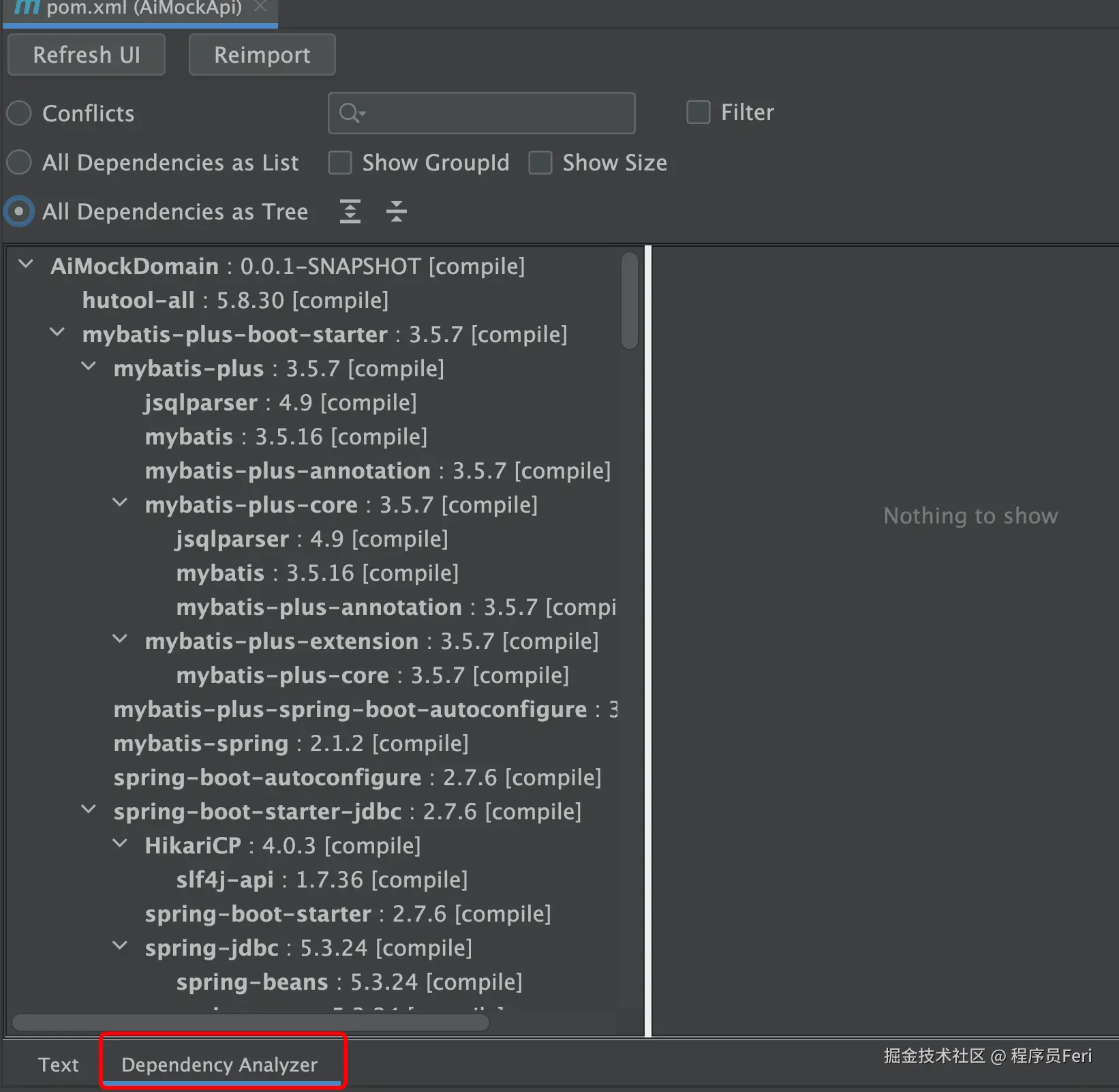Select the HikariCP : 4.0.3 row
This screenshot has width=1119, height=1092.
pos(282,846)
